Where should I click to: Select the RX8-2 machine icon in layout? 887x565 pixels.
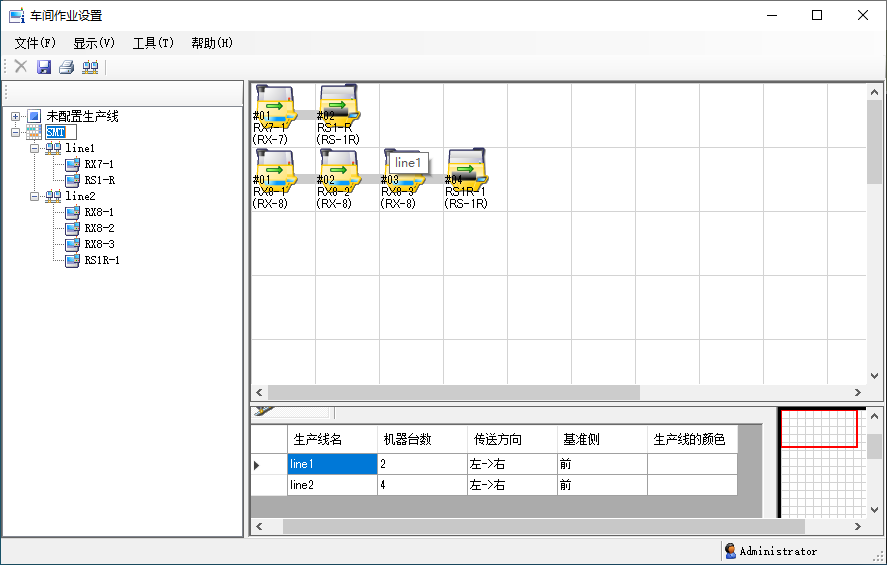click(337, 169)
